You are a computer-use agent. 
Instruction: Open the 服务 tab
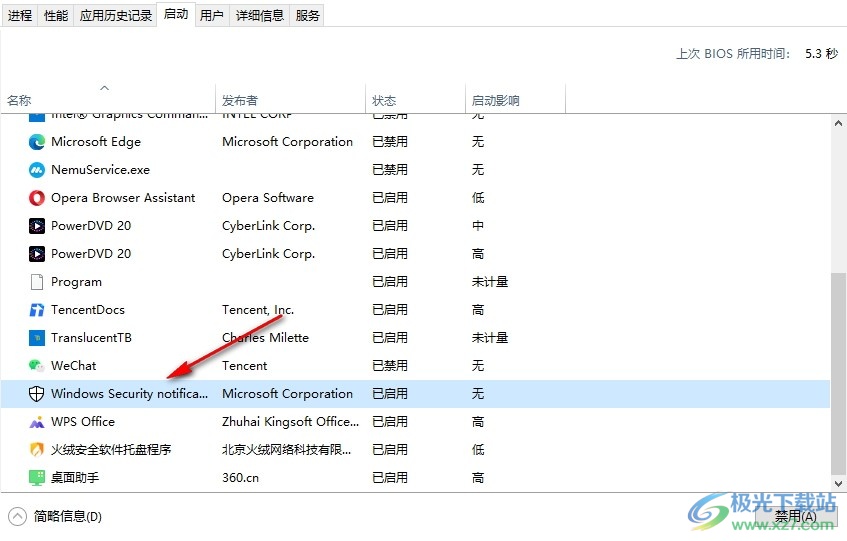pos(307,16)
